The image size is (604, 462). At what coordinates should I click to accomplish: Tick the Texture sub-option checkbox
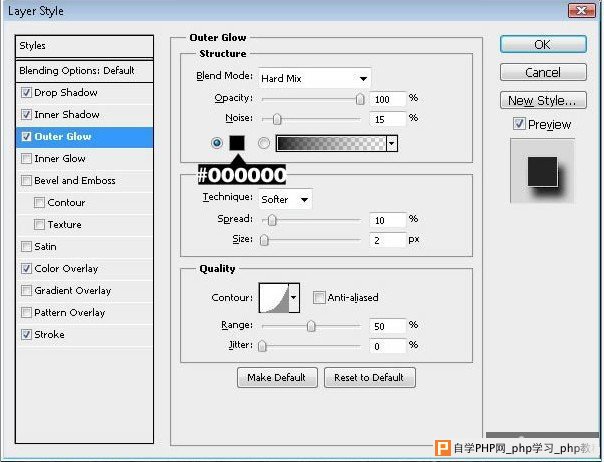[x=39, y=224]
